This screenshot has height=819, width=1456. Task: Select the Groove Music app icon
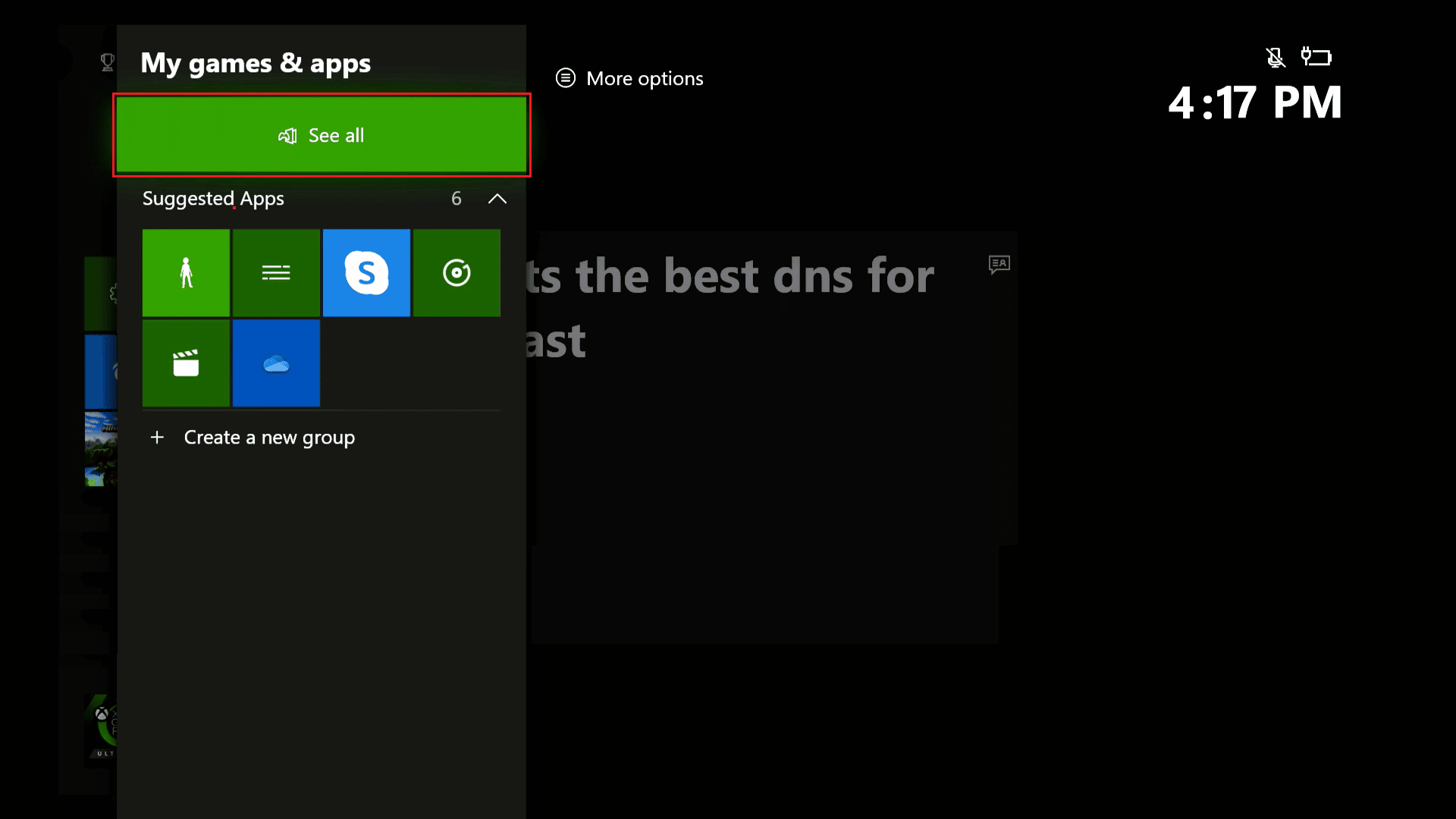coord(457,272)
